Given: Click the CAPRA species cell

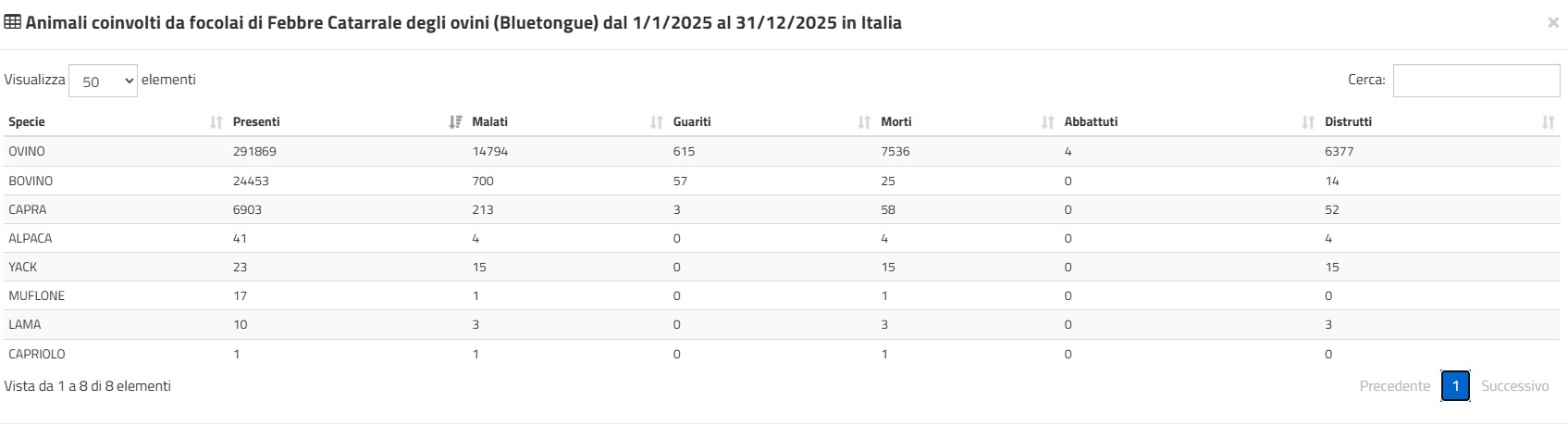Looking at the screenshot, I should [28, 209].
